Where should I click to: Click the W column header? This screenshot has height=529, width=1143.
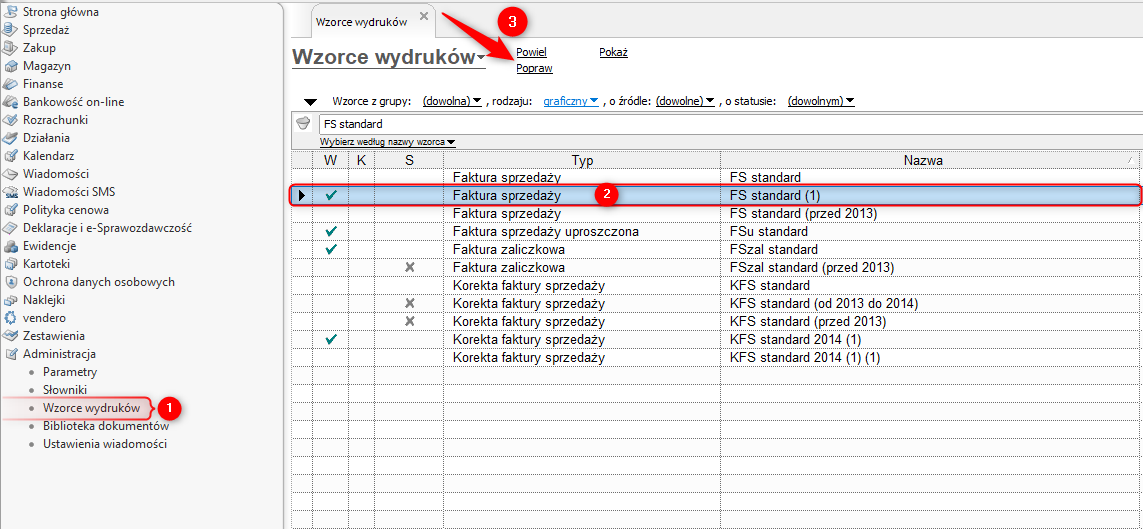(x=332, y=160)
